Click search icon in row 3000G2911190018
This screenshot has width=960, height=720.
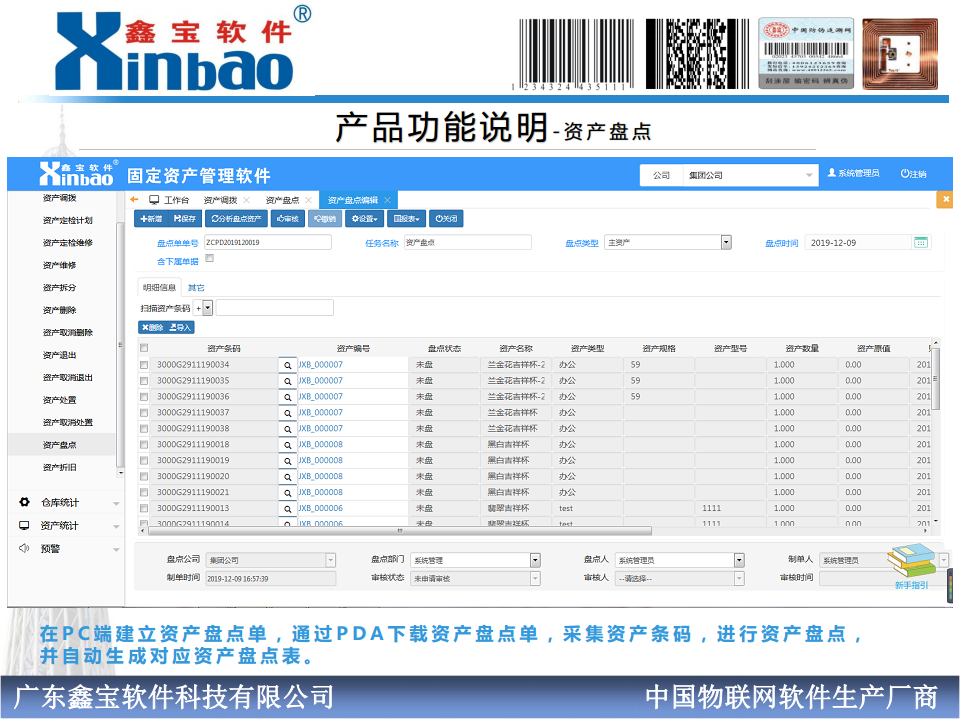[x=287, y=444]
